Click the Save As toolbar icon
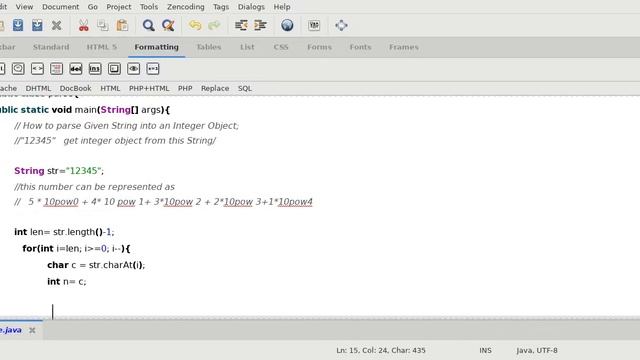Viewport: 640px width, 360px height. (x=37, y=25)
